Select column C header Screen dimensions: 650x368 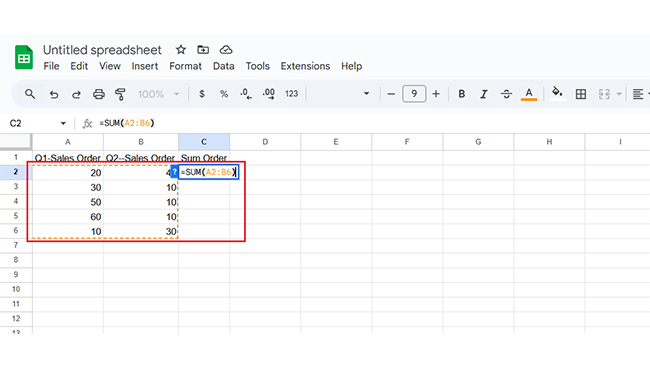204,142
